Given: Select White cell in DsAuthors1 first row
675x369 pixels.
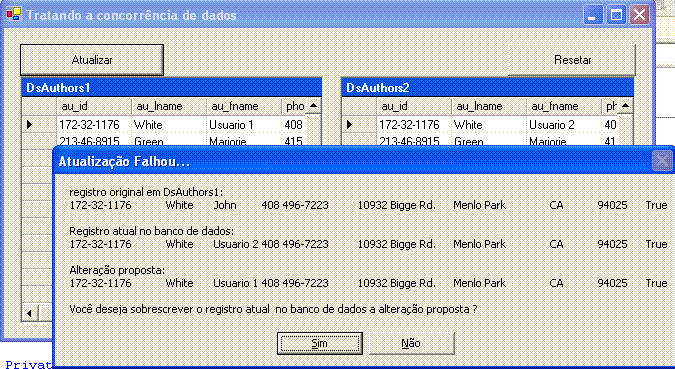Looking at the screenshot, I should pos(169,124).
